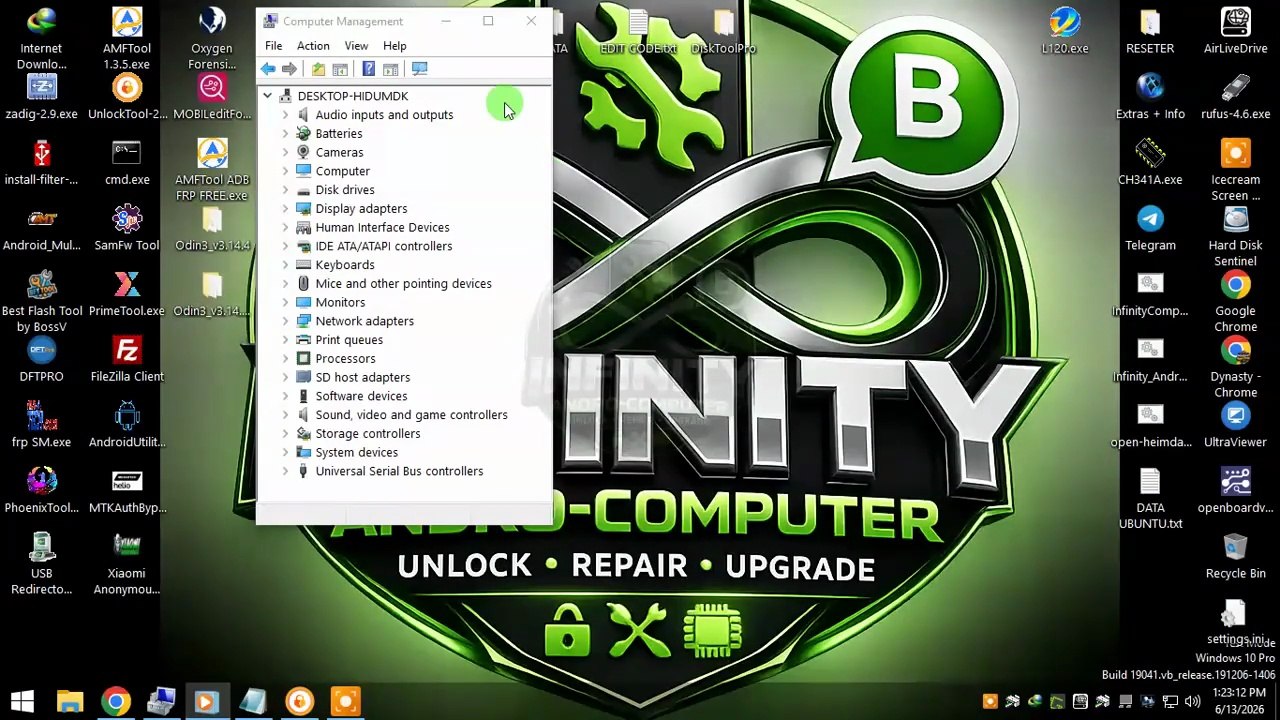
Task: Open the blue Help question-mark icon
Action: (x=368, y=69)
